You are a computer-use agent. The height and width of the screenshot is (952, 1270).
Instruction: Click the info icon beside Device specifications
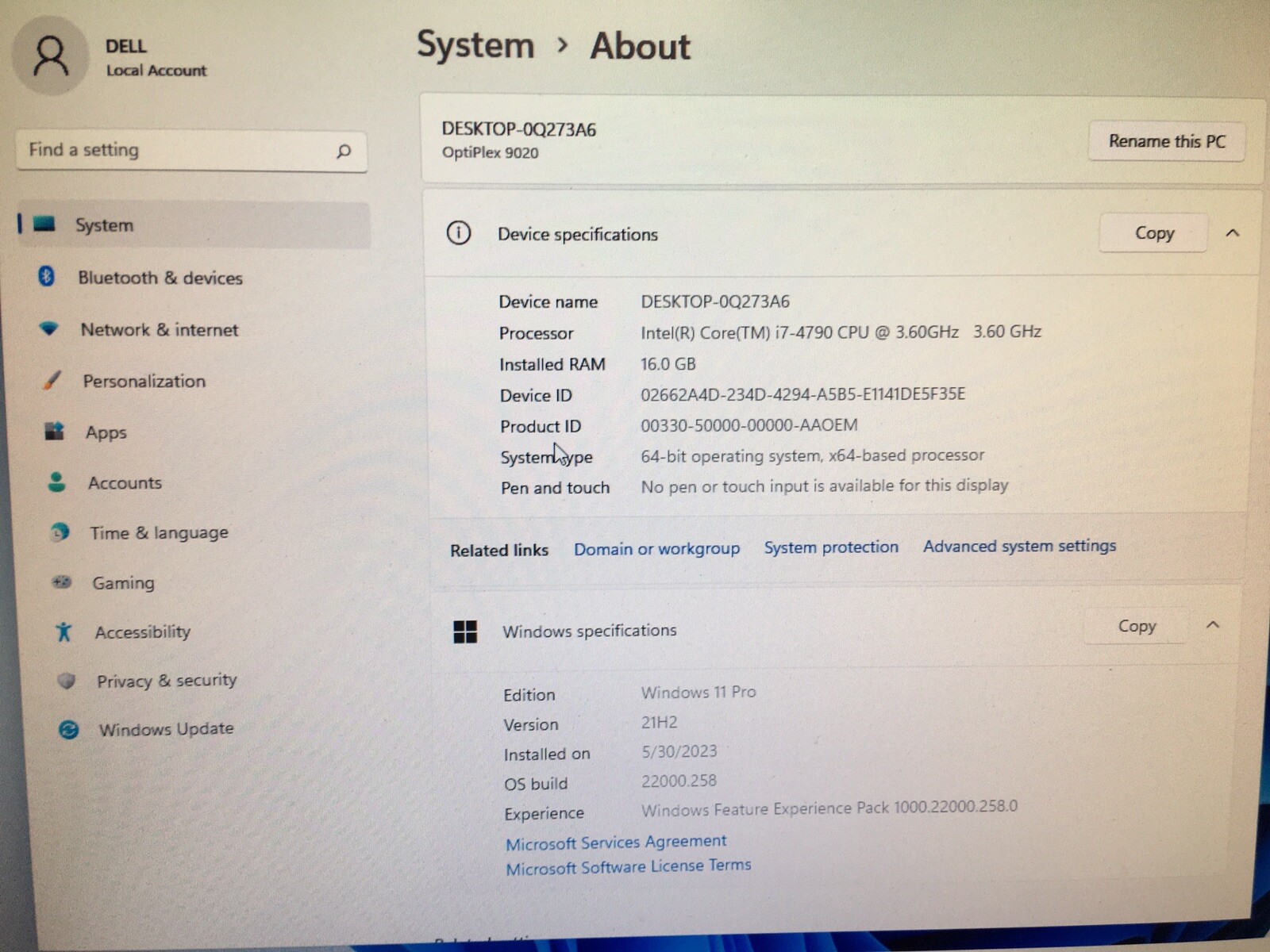click(459, 232)
